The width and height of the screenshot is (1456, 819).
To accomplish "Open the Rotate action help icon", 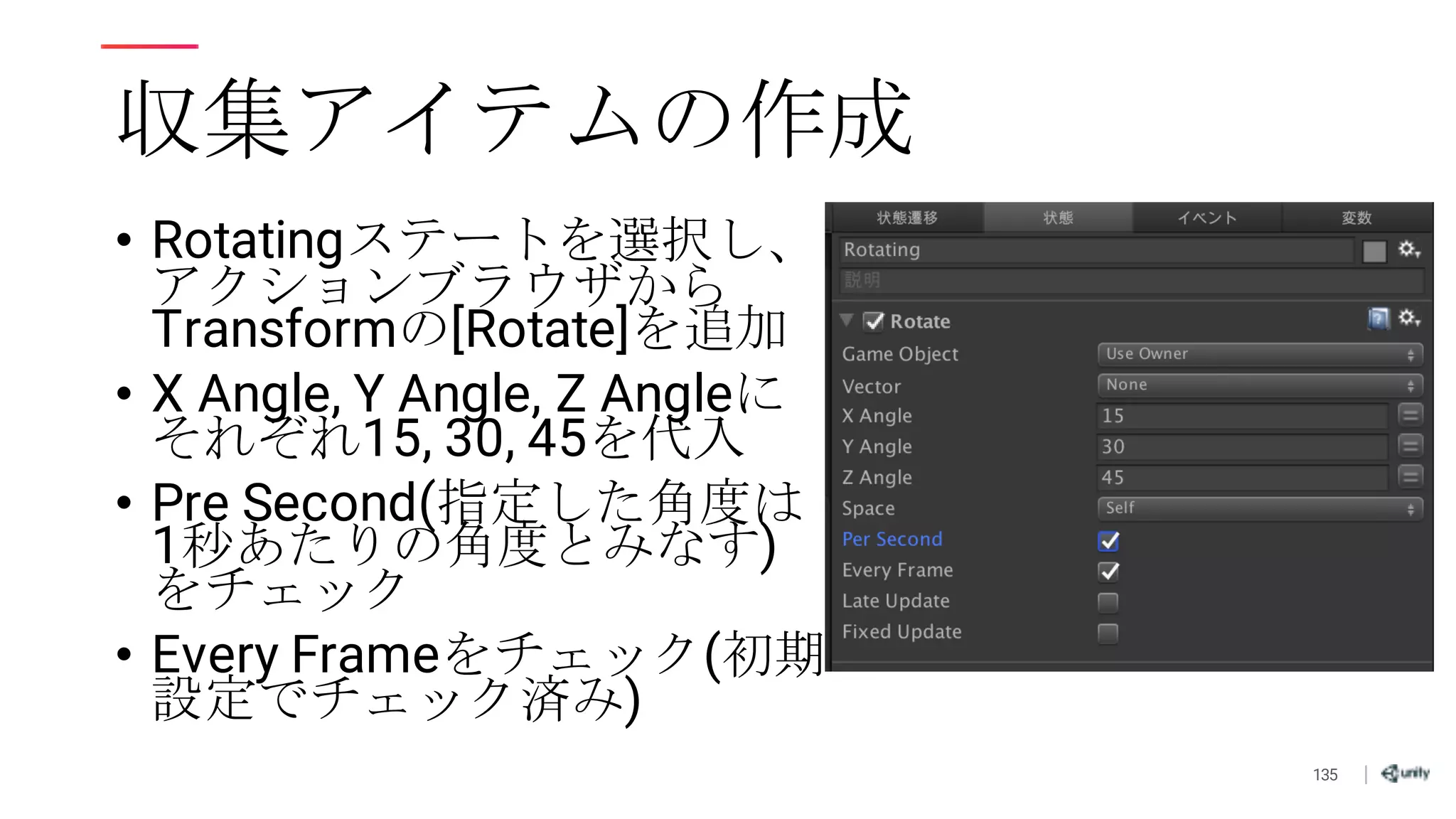I will pyautogui.click(x=1378, y=318).
